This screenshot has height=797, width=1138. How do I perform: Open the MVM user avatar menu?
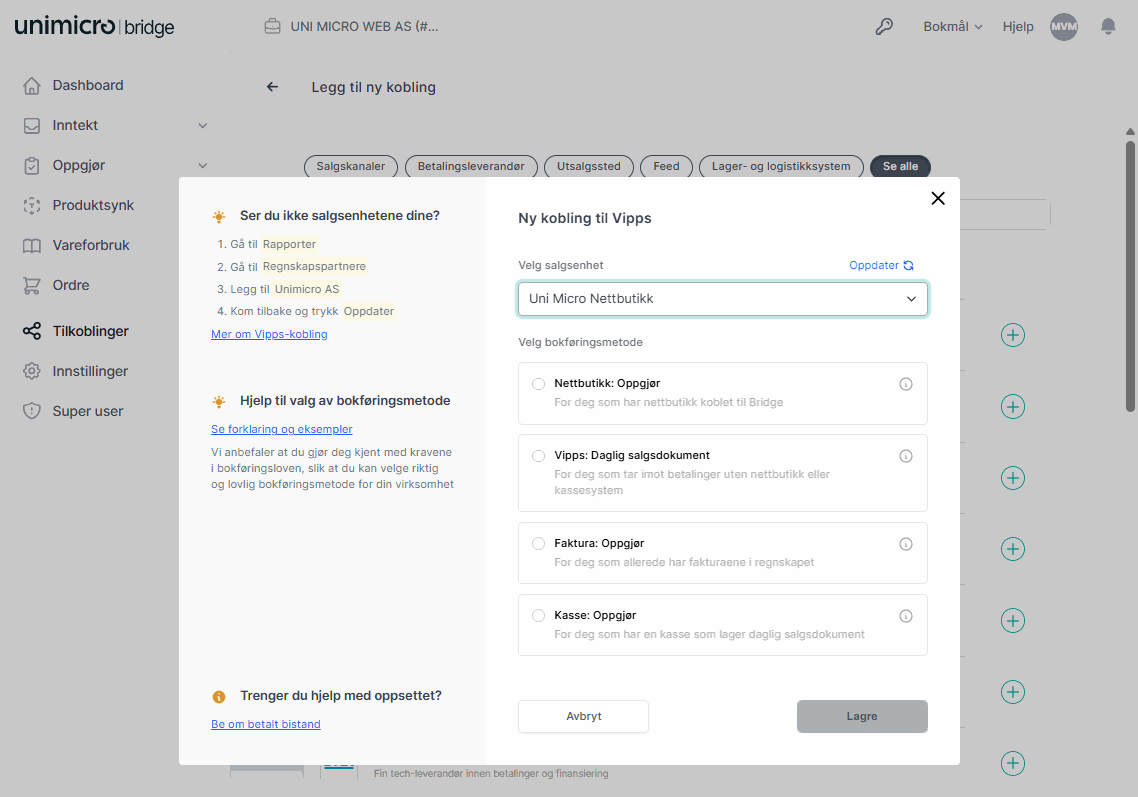pyautogui.click(x=1064, y=27)
